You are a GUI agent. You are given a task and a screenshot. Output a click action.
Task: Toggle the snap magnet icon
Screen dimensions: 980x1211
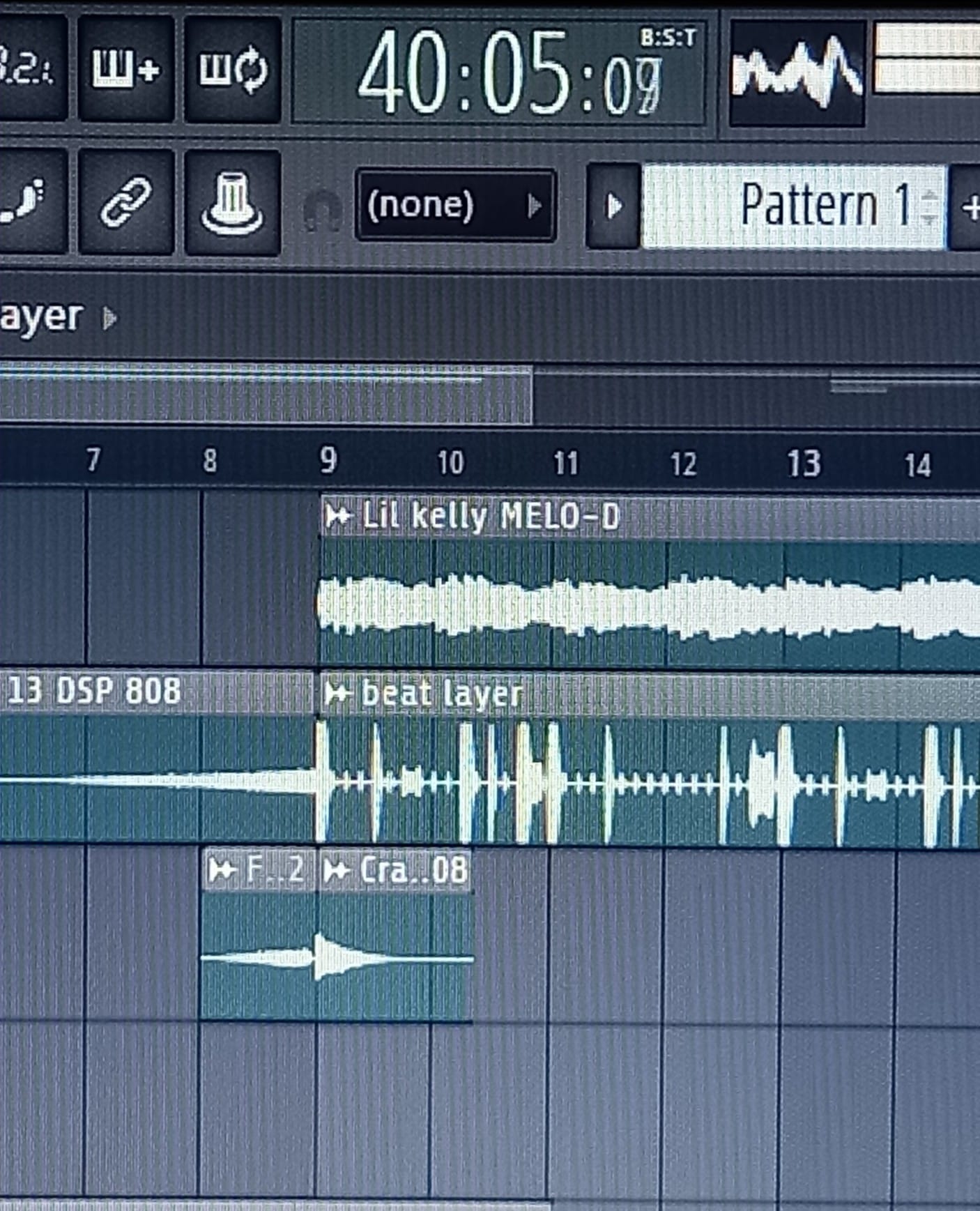(x=322, y=209)
